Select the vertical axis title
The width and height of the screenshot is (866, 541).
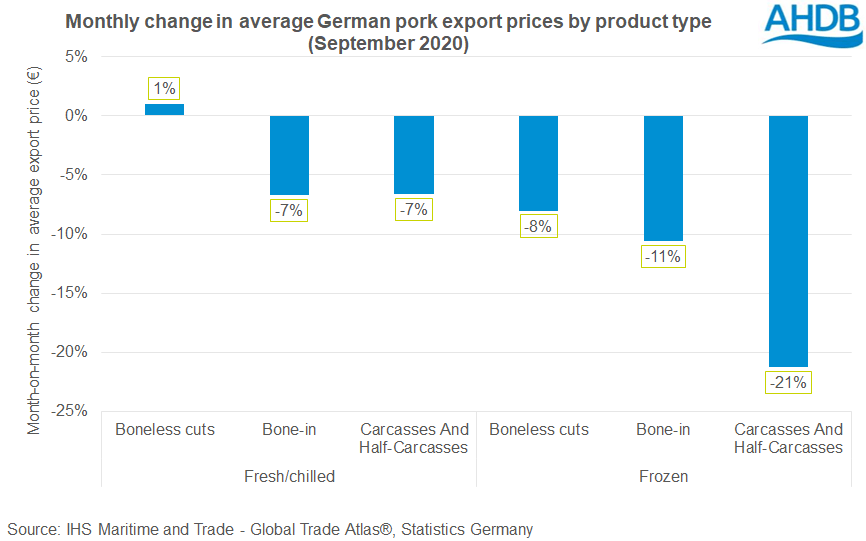[34, 251]
